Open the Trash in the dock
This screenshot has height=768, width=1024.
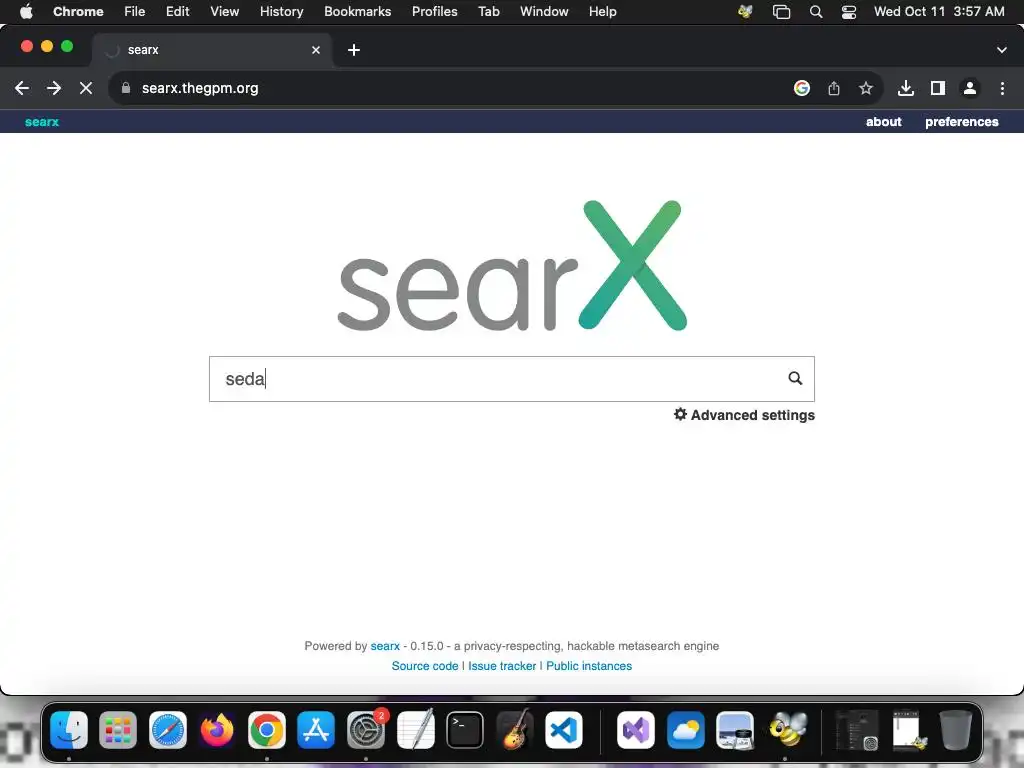955,730
